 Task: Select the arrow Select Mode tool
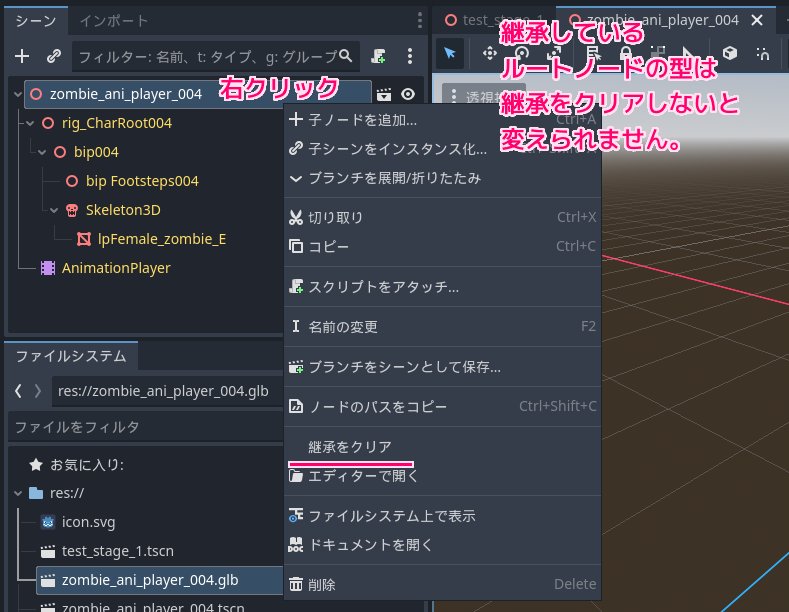(x=450, y=52)
